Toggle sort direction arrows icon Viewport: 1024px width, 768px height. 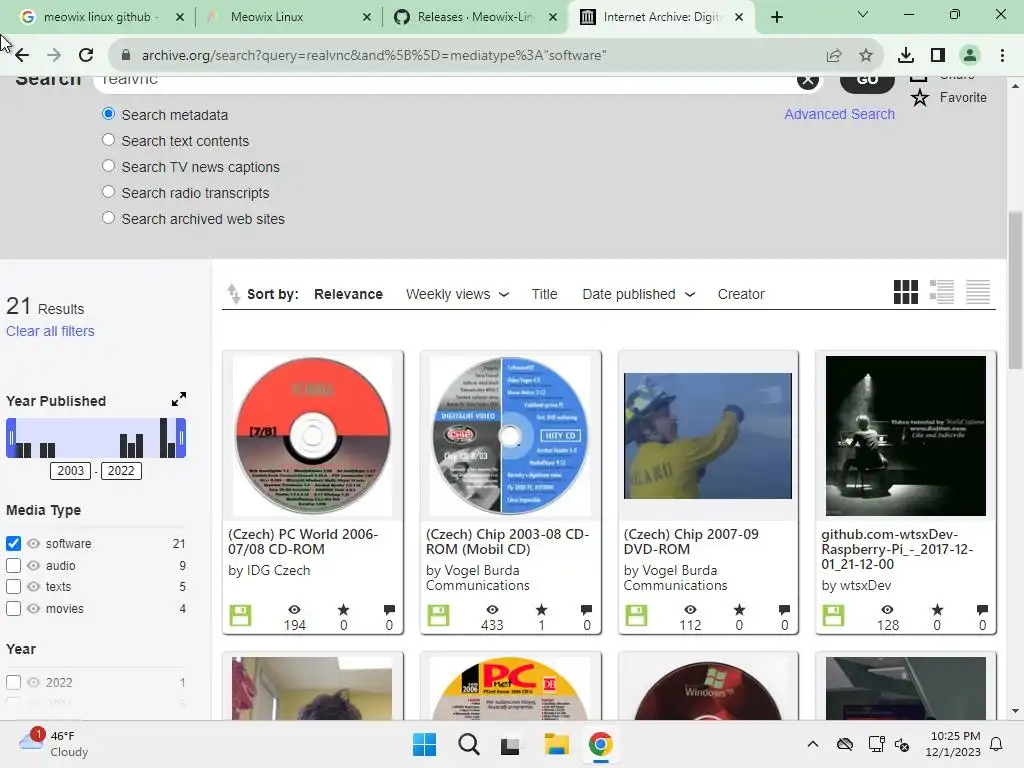233,294
